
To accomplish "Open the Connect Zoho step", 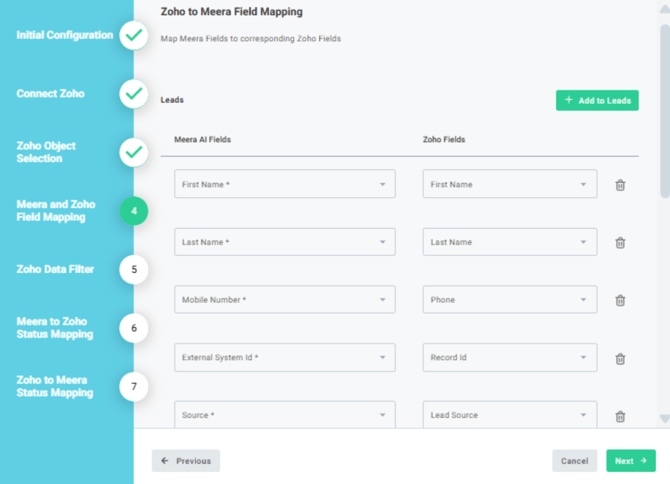I will 50,94.
